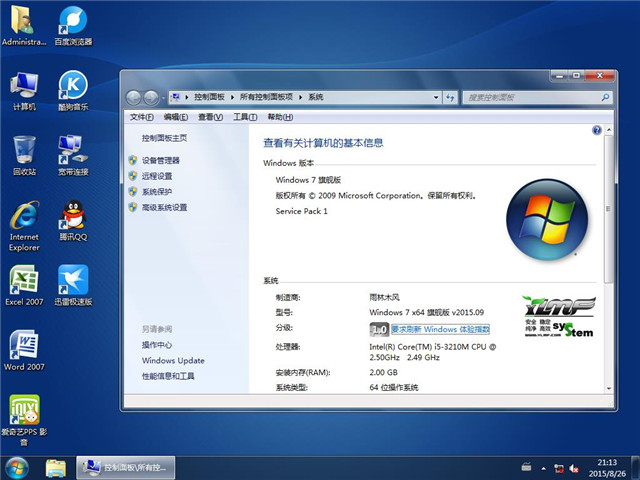
Task: Open the 回收站 recycle bin icon
Action: click(24, 156)
